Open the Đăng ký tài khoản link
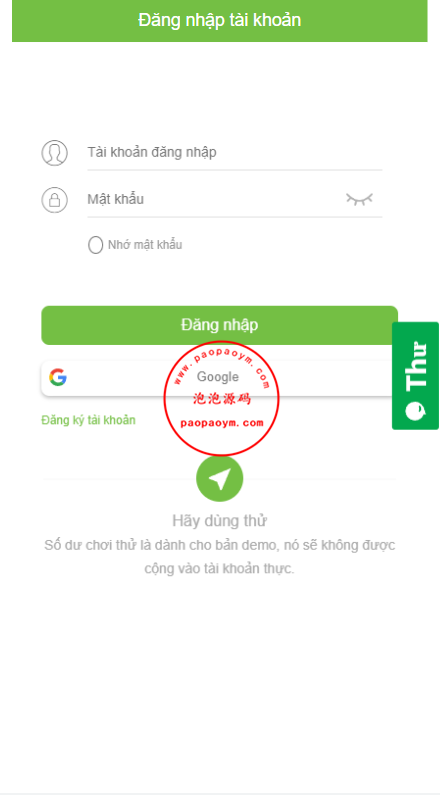440x795 pixels. coord(88,420)
